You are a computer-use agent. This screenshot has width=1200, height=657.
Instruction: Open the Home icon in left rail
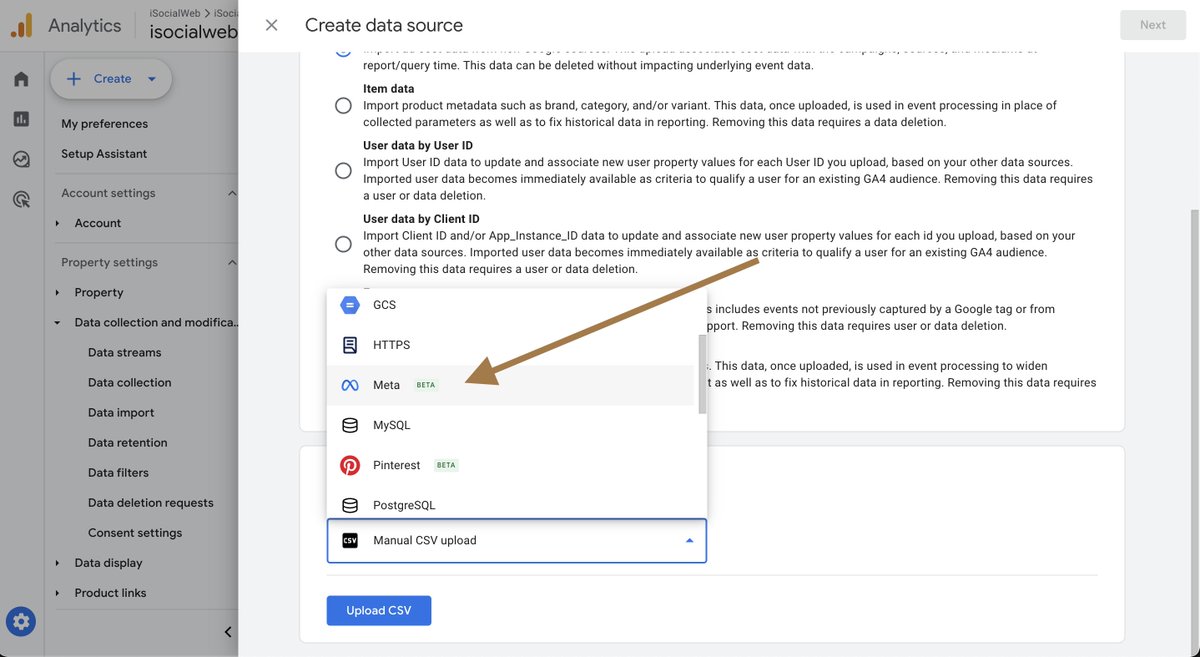coord(21,79)
